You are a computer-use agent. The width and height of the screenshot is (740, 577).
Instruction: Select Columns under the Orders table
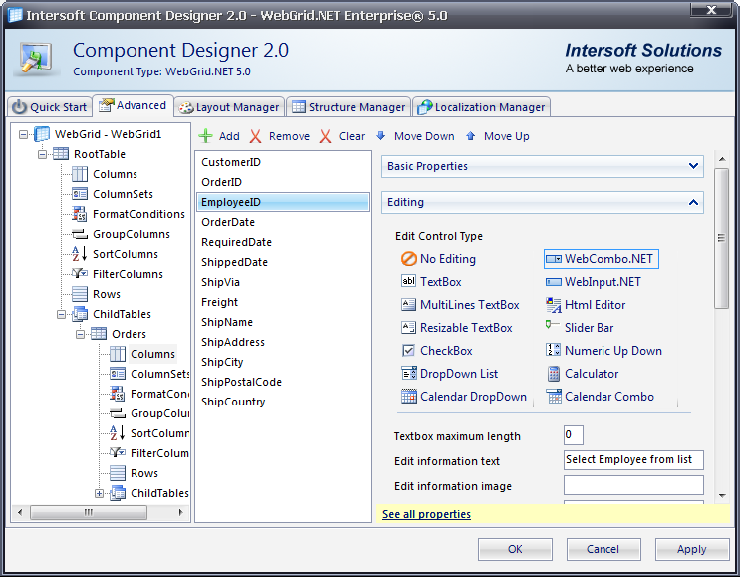[x=152, y=354]
